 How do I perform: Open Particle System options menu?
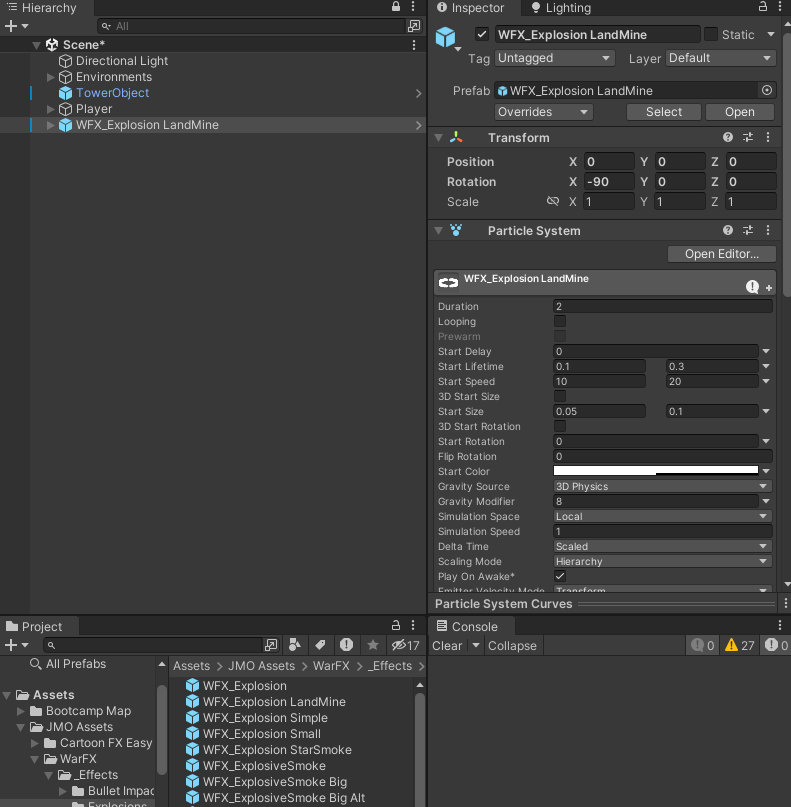(768, 231)
